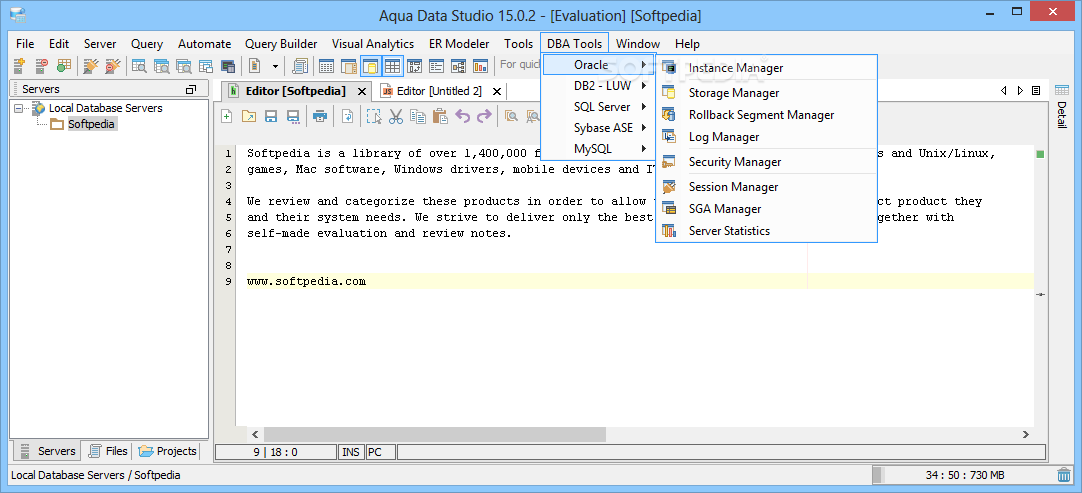
Task: Click the Cut scissors icon
Action: (396, 116)
